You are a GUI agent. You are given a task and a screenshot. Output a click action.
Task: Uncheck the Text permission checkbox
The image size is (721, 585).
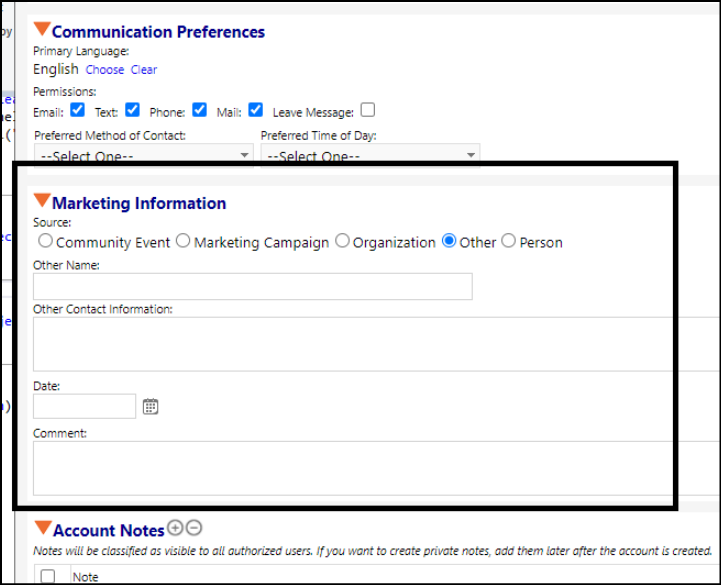click(132, 110)
